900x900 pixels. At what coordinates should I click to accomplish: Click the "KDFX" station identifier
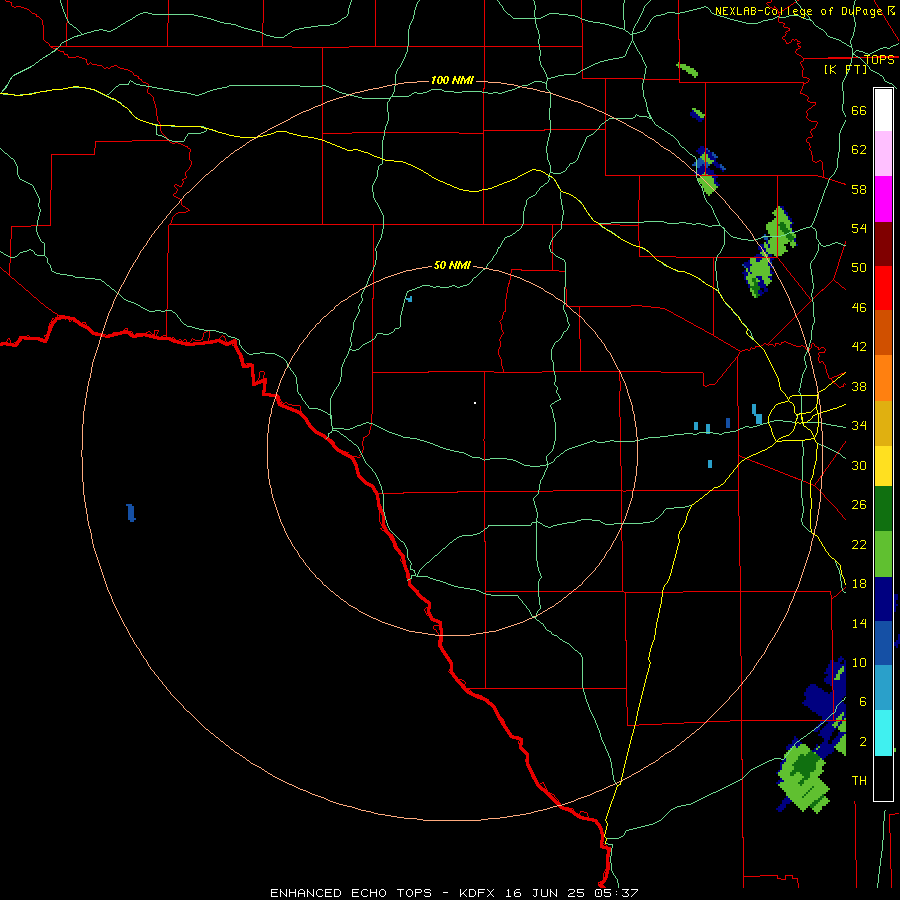pyautogui.click(x=476, y=893)
